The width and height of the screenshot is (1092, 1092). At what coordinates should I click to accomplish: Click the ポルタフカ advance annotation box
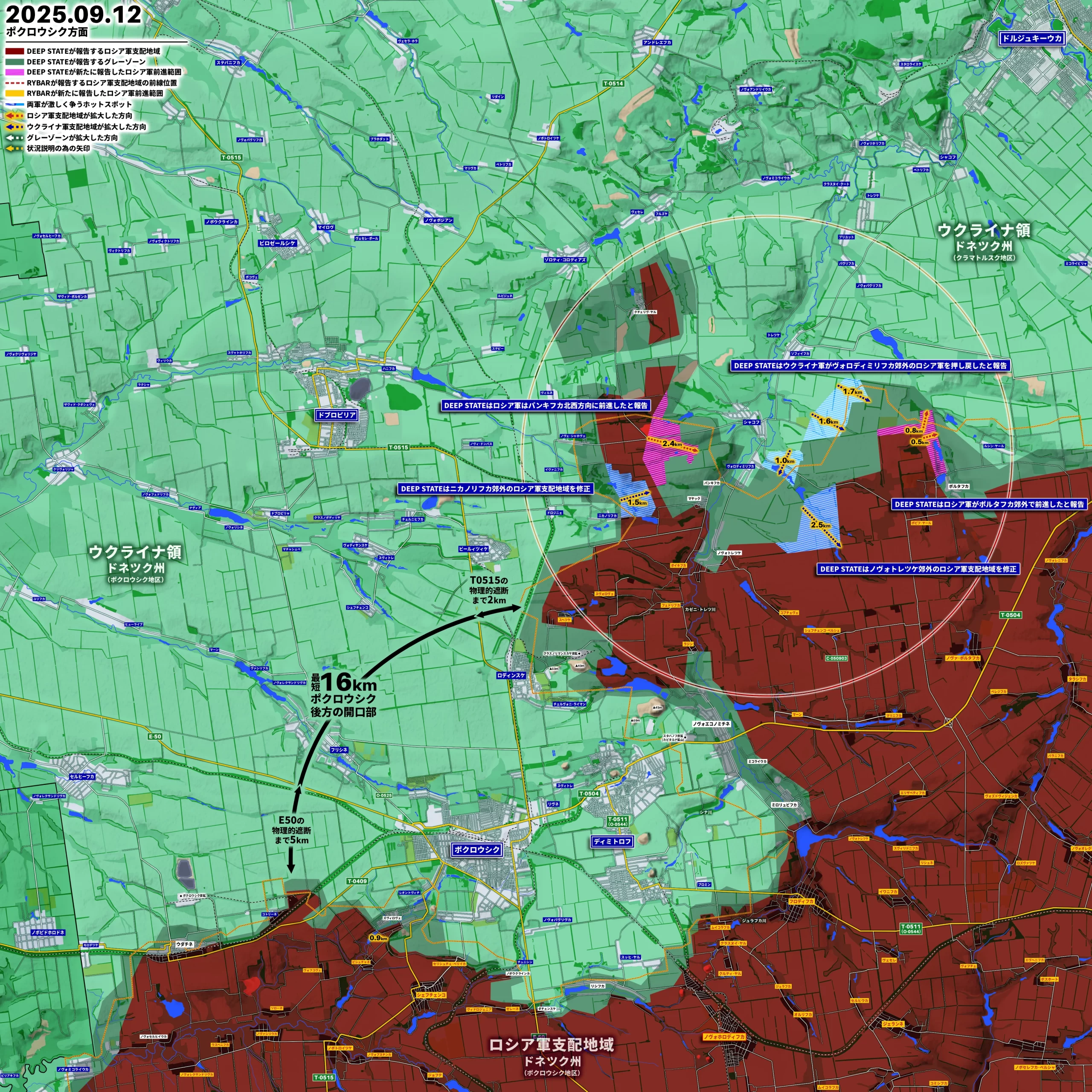[989, 504]
